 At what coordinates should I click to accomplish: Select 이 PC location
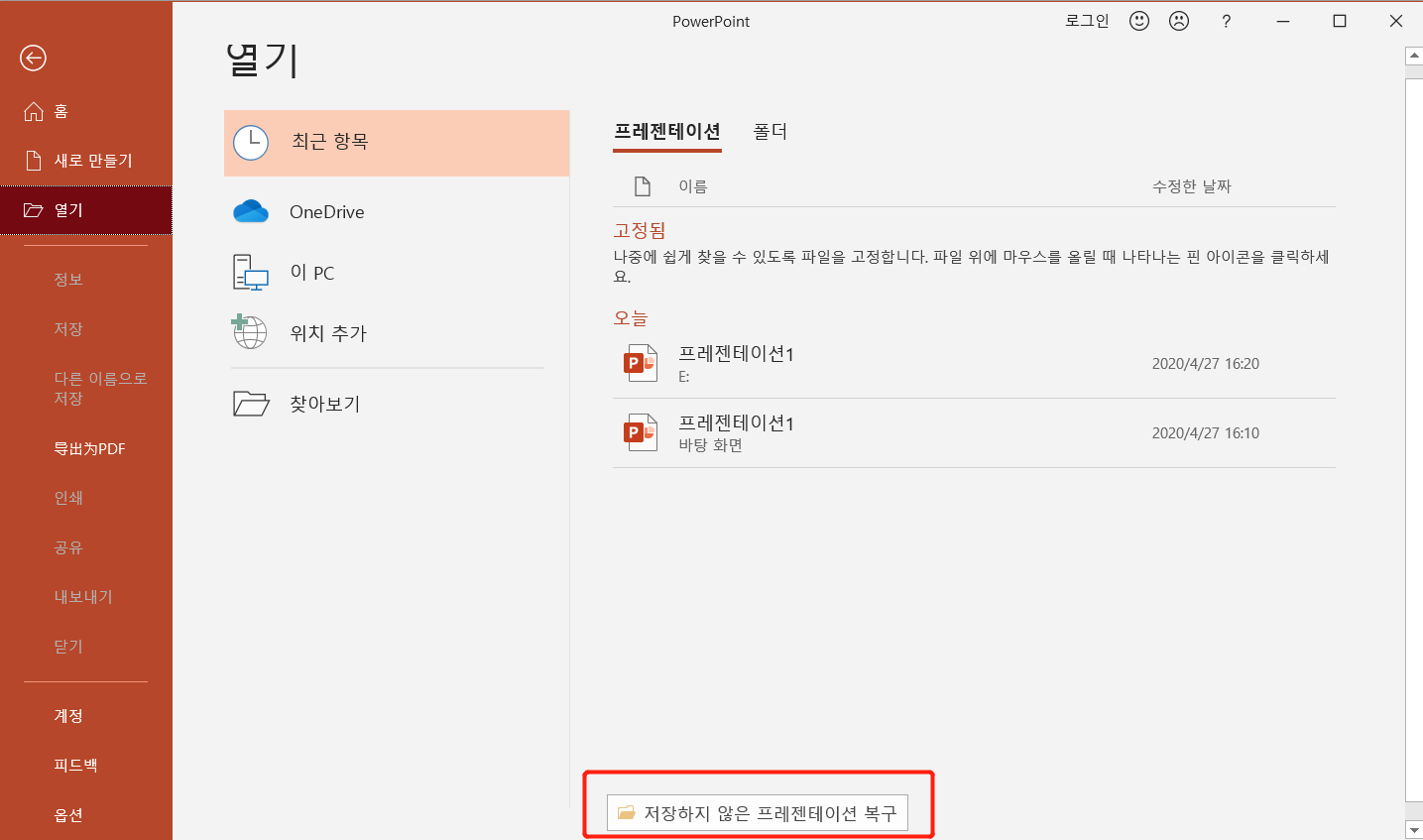(x=311, y=273)
